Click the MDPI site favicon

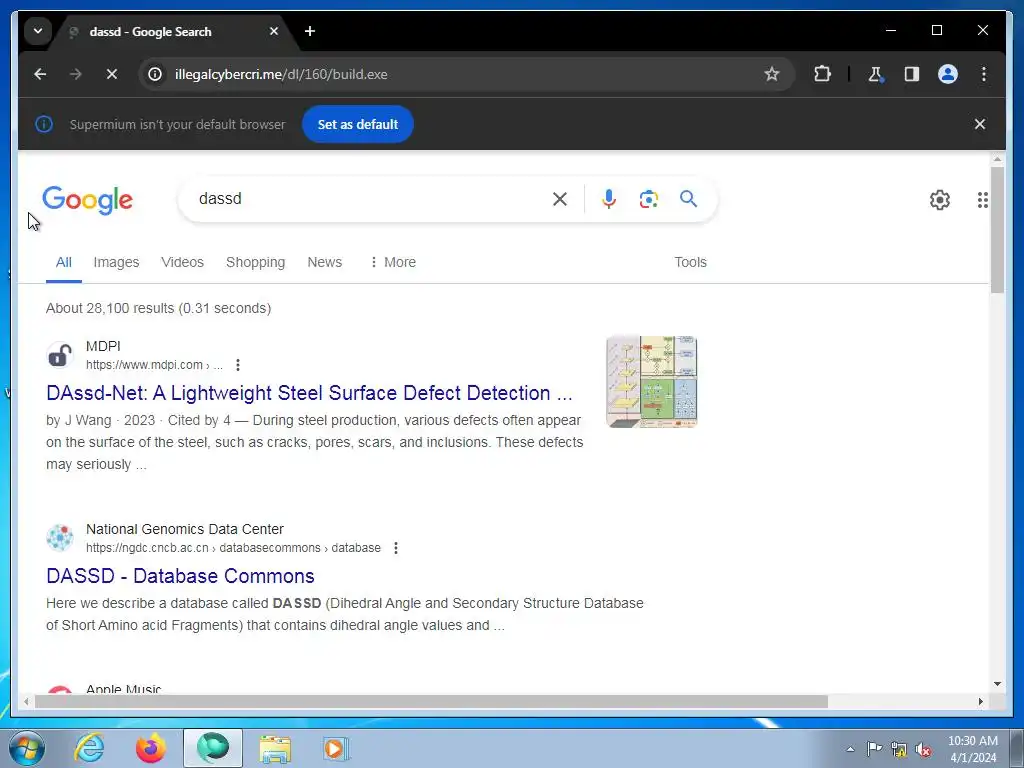point(60,356)
